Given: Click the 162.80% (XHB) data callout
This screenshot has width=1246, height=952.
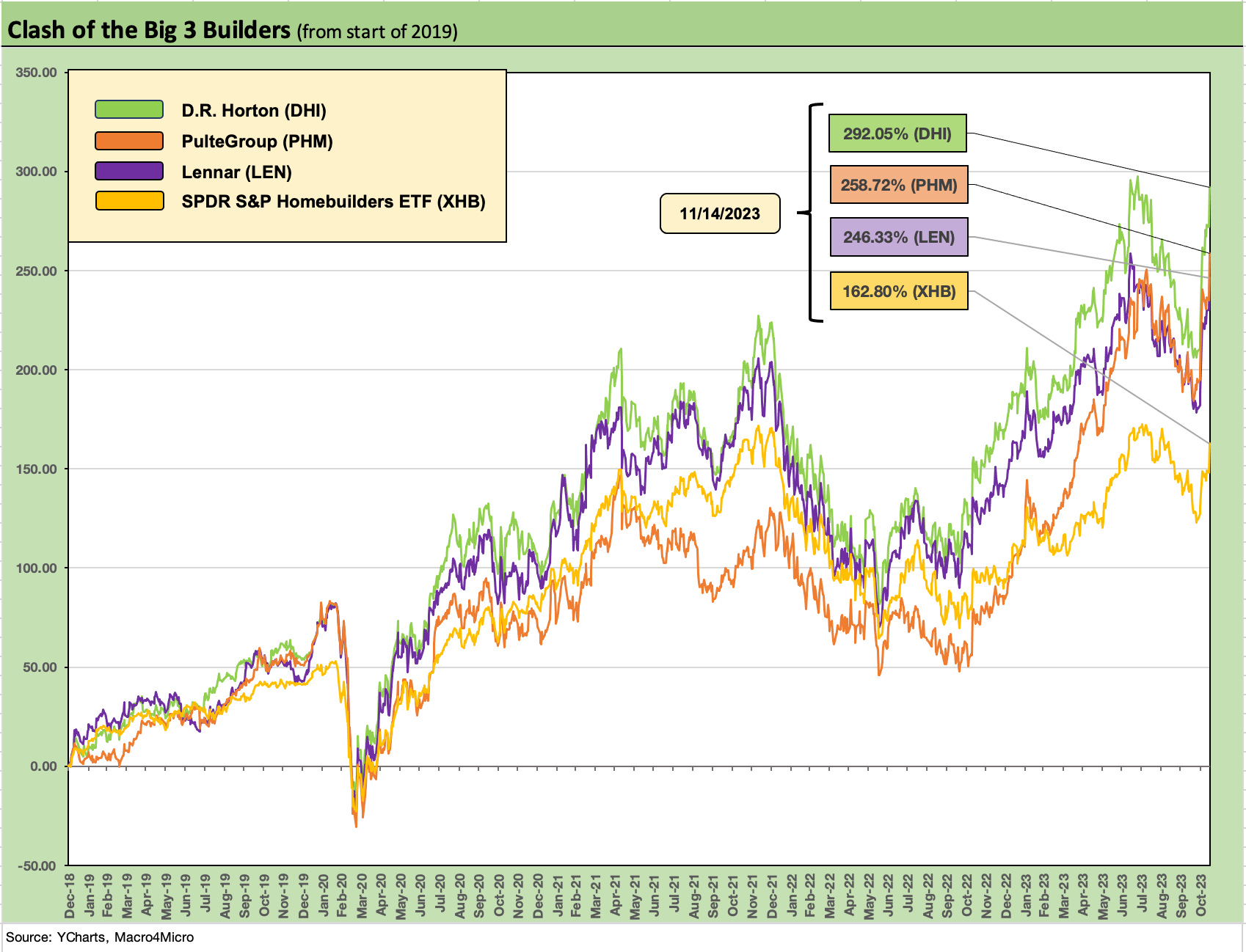Looking at the screenshot, I should coord(899,291).
